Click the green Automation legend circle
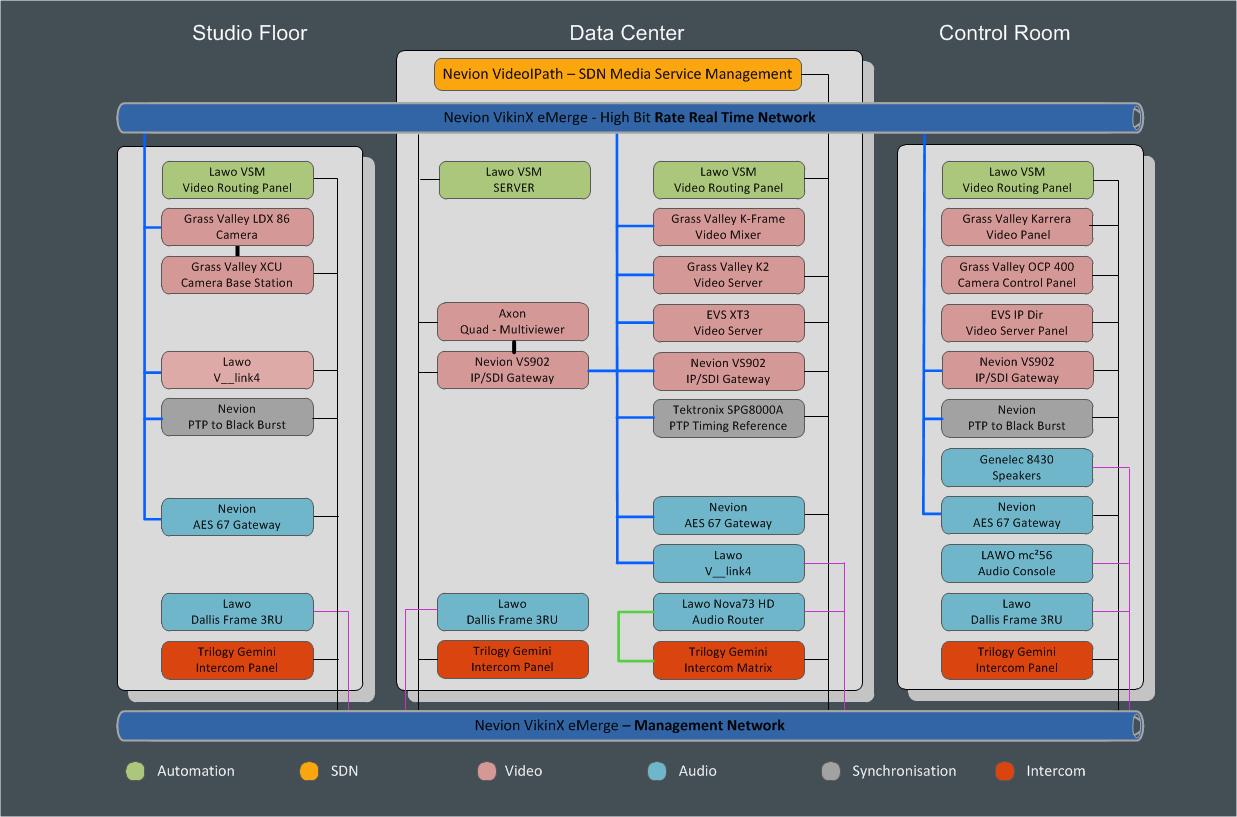 (x=135, y=771)
